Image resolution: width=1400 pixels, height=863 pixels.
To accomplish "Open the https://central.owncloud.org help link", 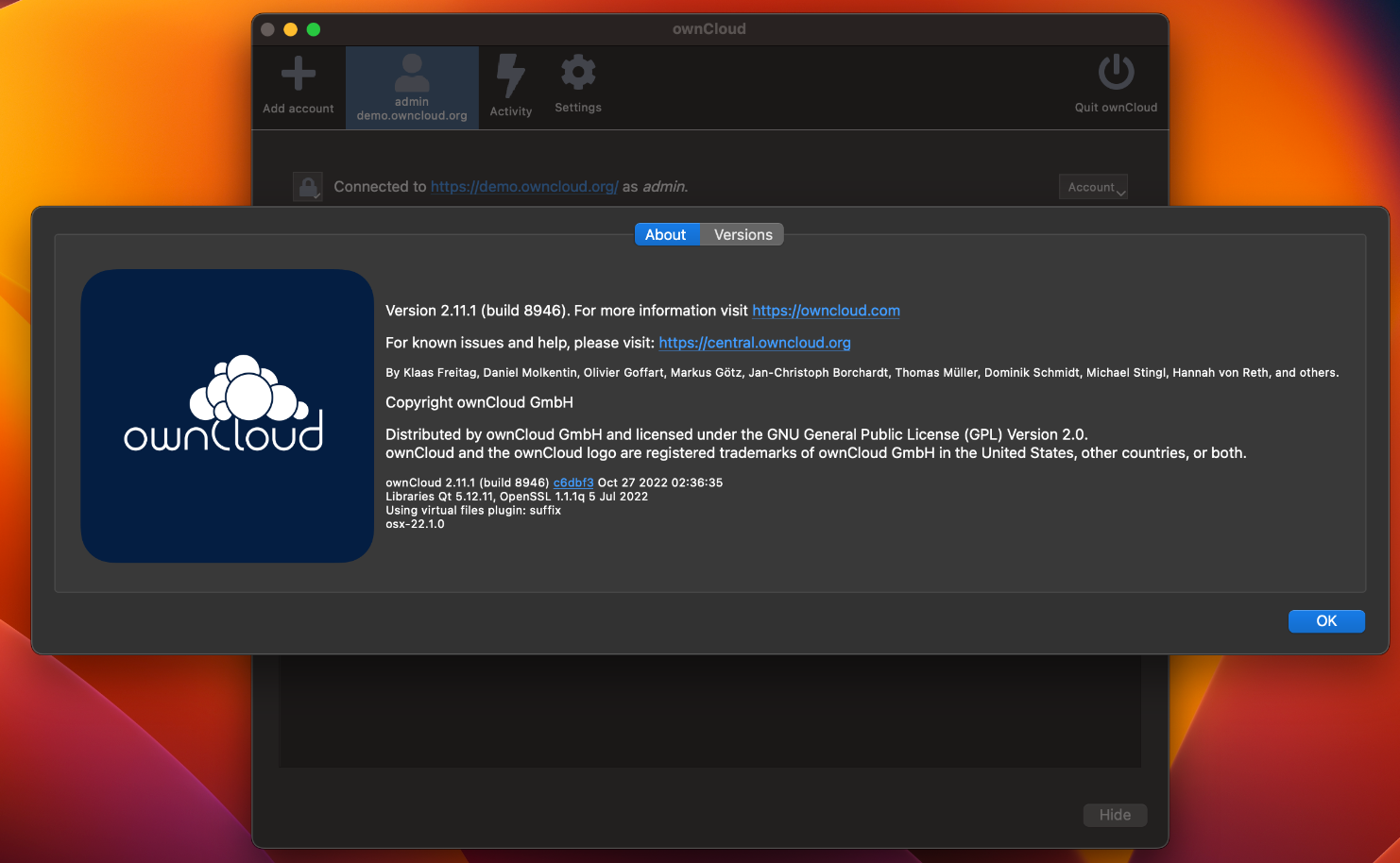I will (755, 343).
